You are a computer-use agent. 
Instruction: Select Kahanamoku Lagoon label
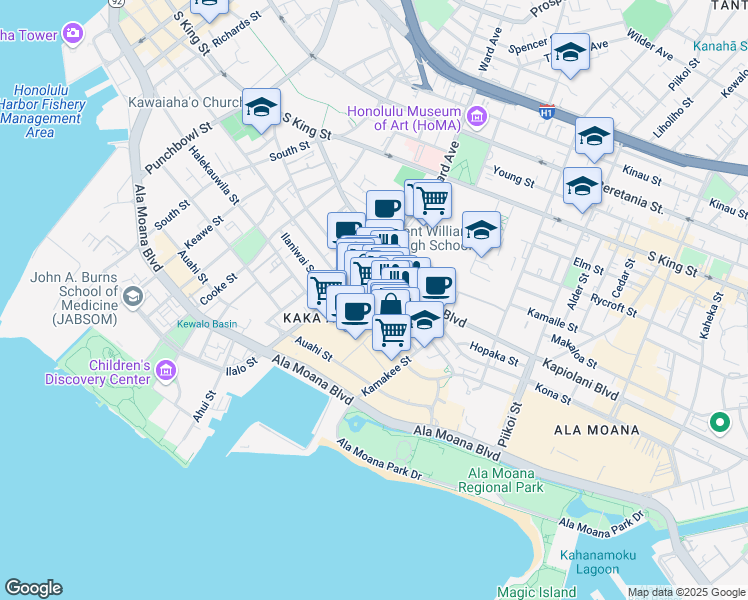click(598, 562)
